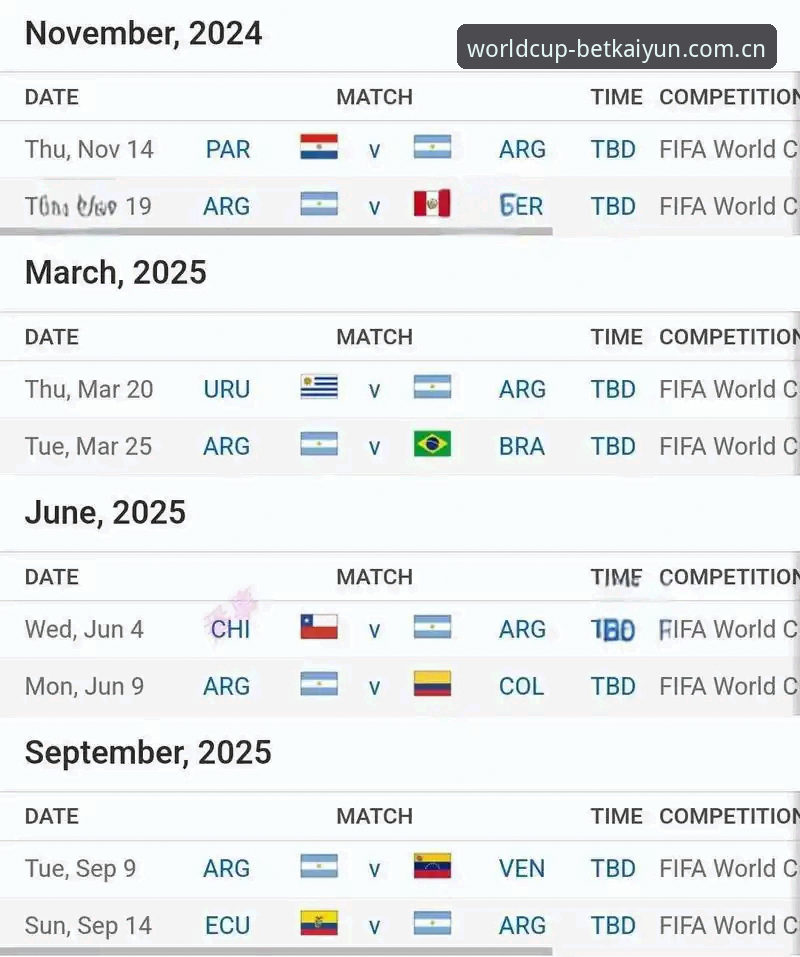Viewport: 800px width, 957px height.
Task: Open URU team link on Mar 20
Action: (x=226, y=389)
